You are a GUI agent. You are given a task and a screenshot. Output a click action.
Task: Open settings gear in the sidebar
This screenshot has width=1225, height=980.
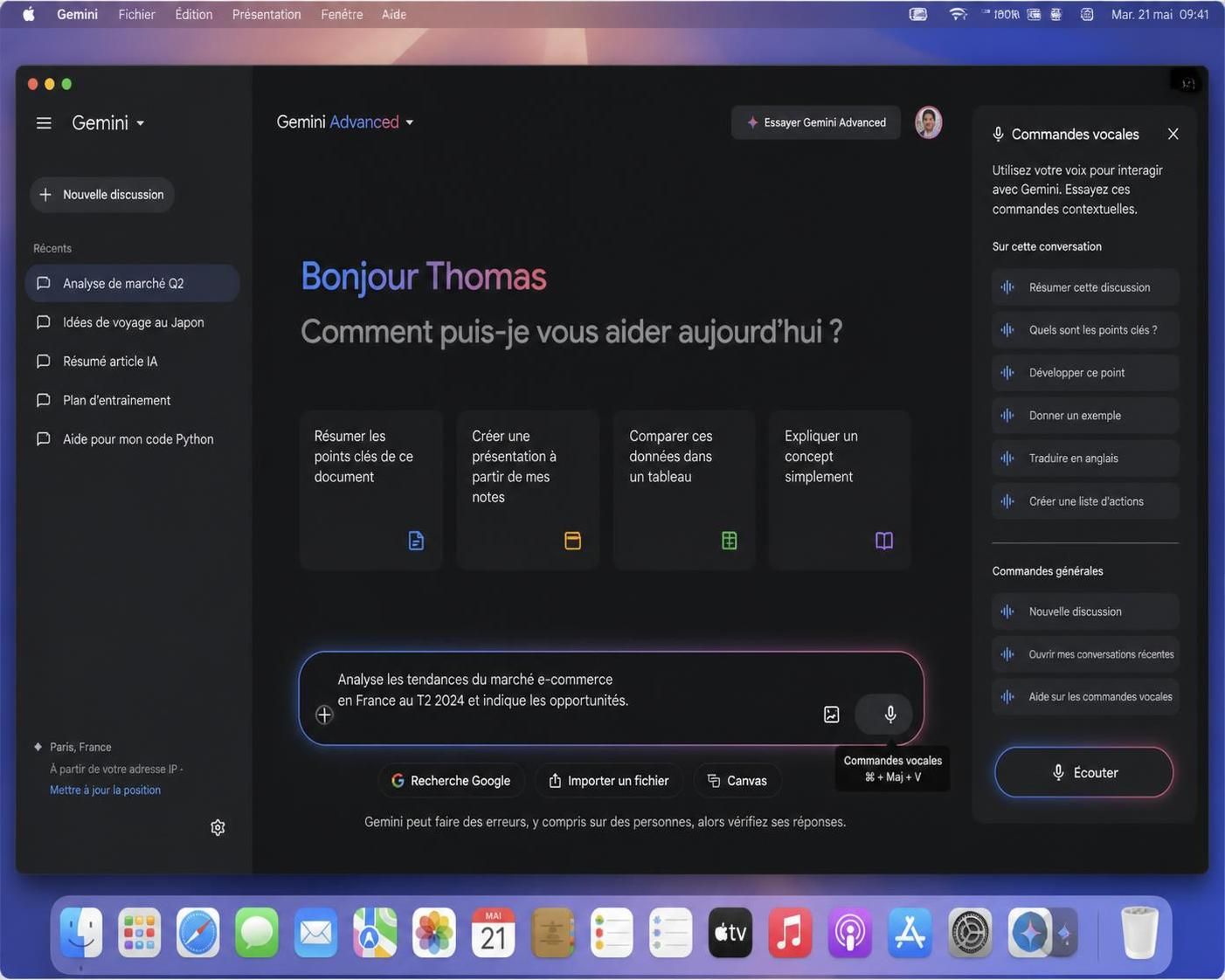point(218,827)
